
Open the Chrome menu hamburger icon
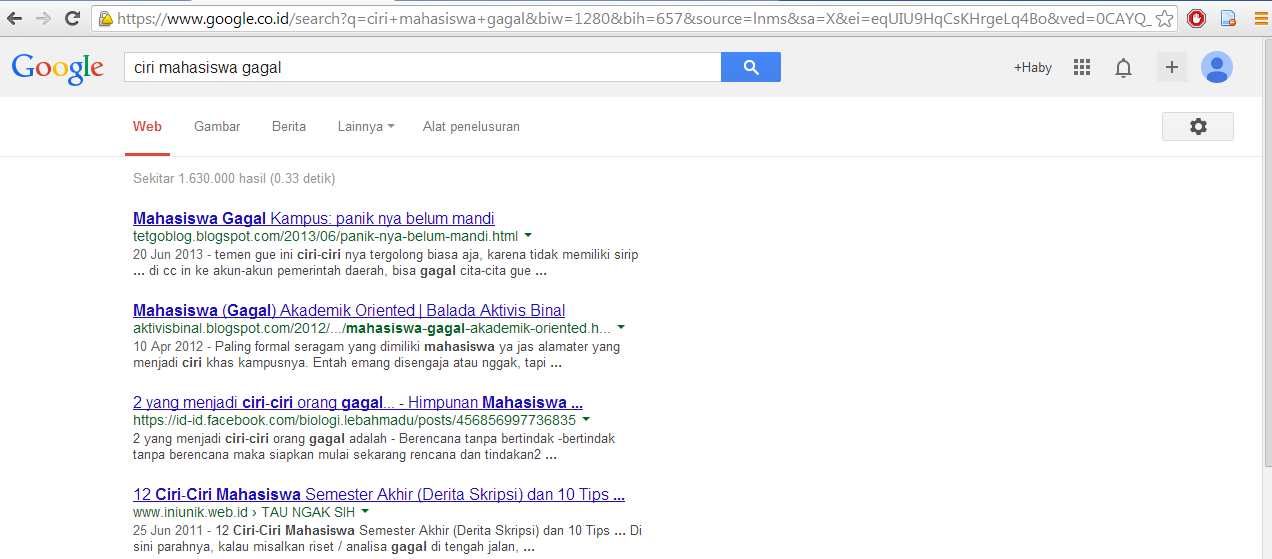1261,18
